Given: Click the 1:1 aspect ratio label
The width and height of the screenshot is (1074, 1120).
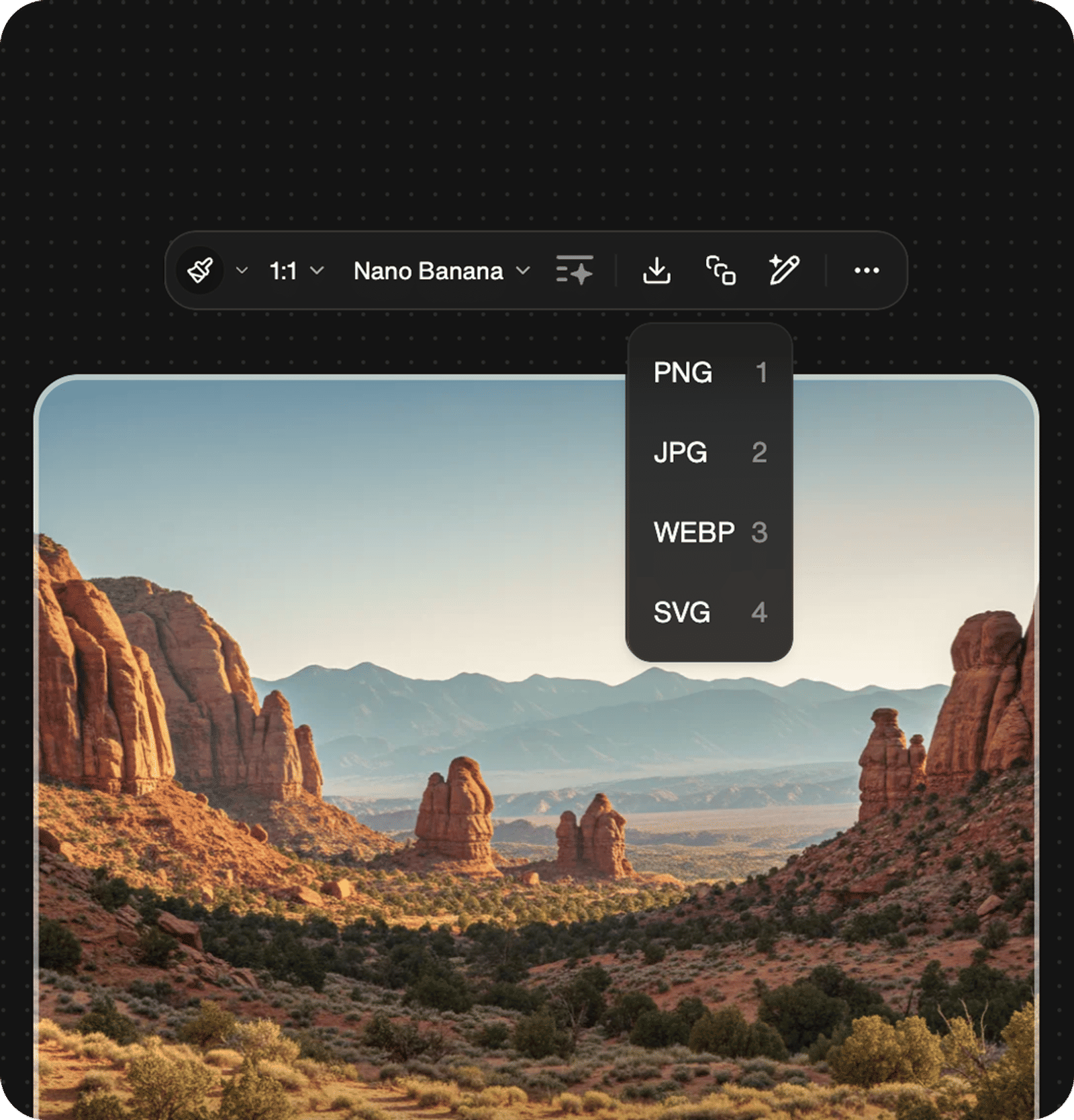Looking at the screenshot, I should pos(283,271).
